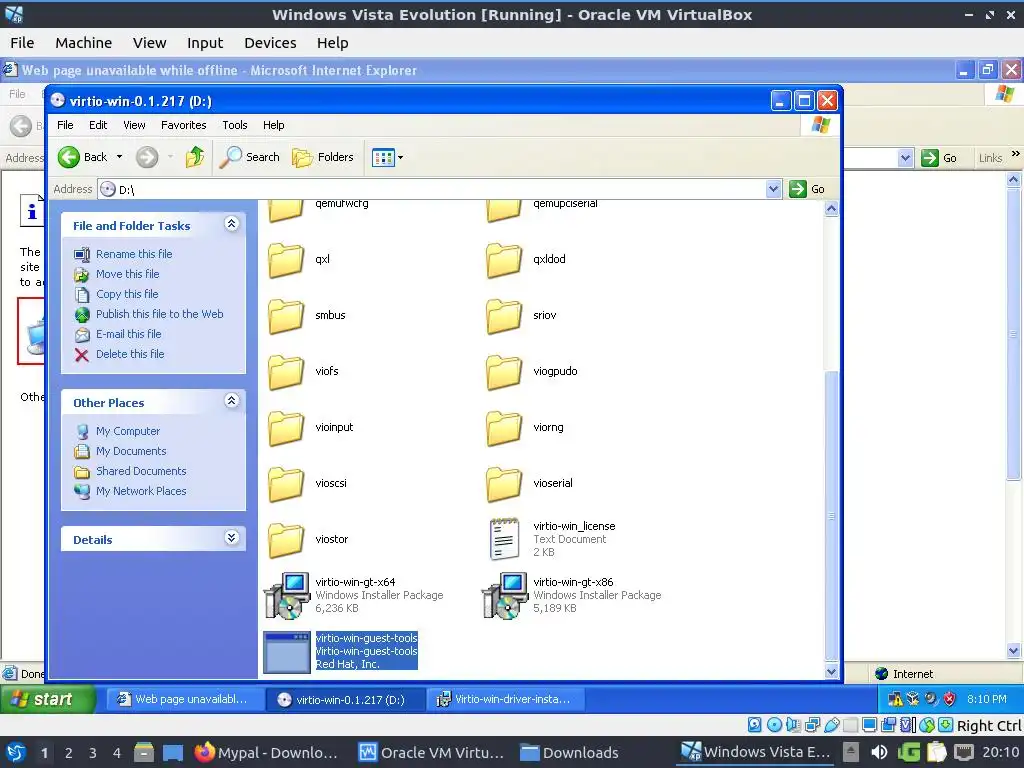Click the green Go button beside D:\ address
1024x768 pixels.
coord(807,189)
